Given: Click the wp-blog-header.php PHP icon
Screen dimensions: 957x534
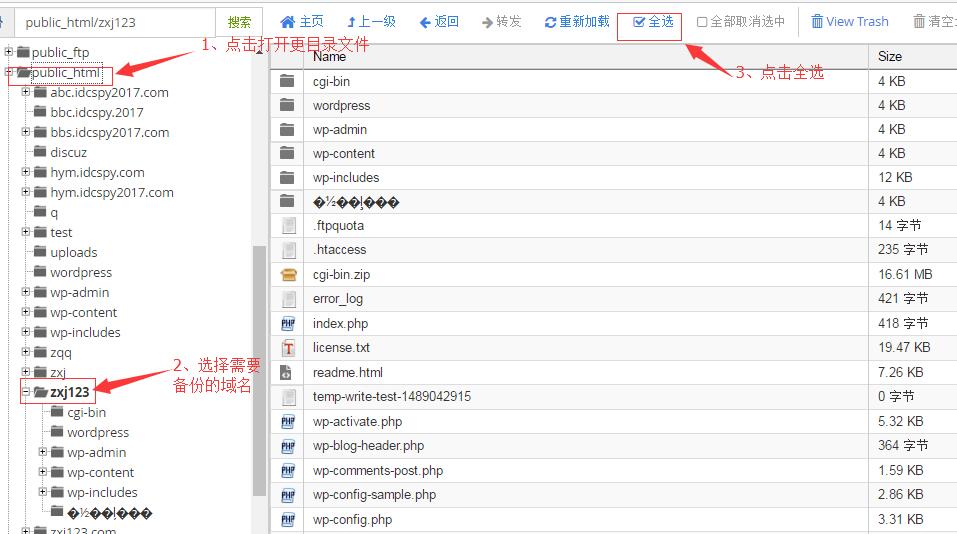Looking at the screenshot, I should tap(288, 446).
